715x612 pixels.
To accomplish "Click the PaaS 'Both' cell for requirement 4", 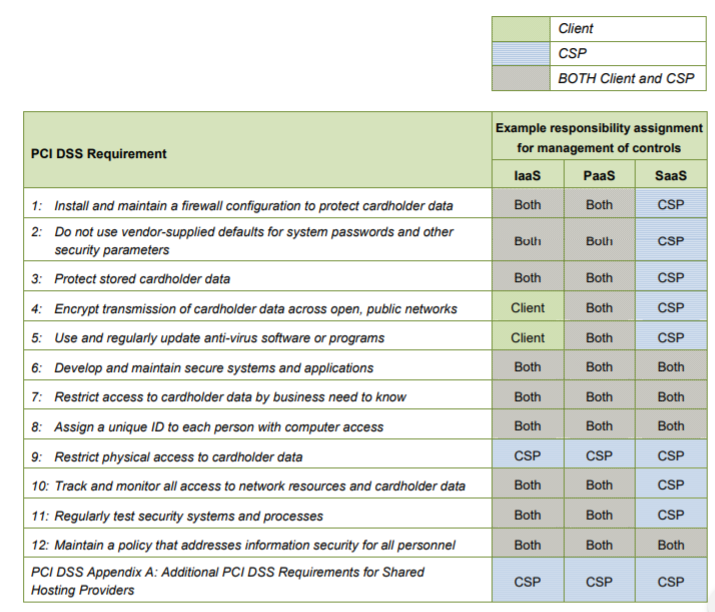I will (599, 308).
